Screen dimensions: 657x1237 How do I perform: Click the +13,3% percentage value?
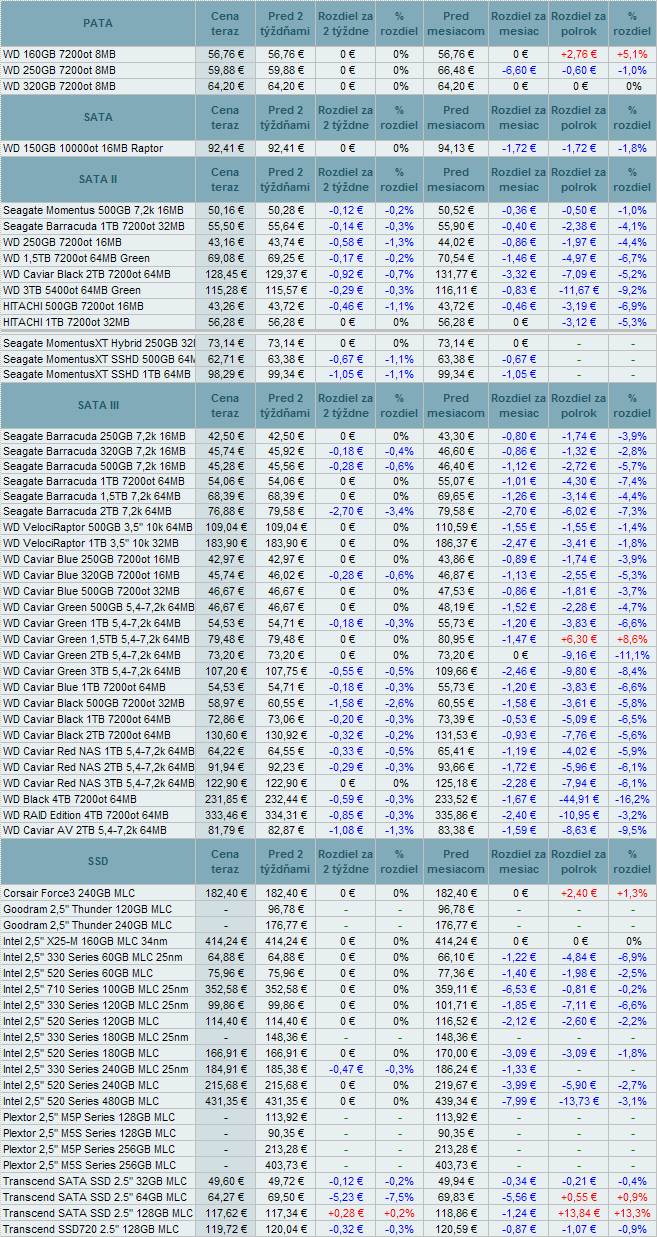[x=632, y=1213]
